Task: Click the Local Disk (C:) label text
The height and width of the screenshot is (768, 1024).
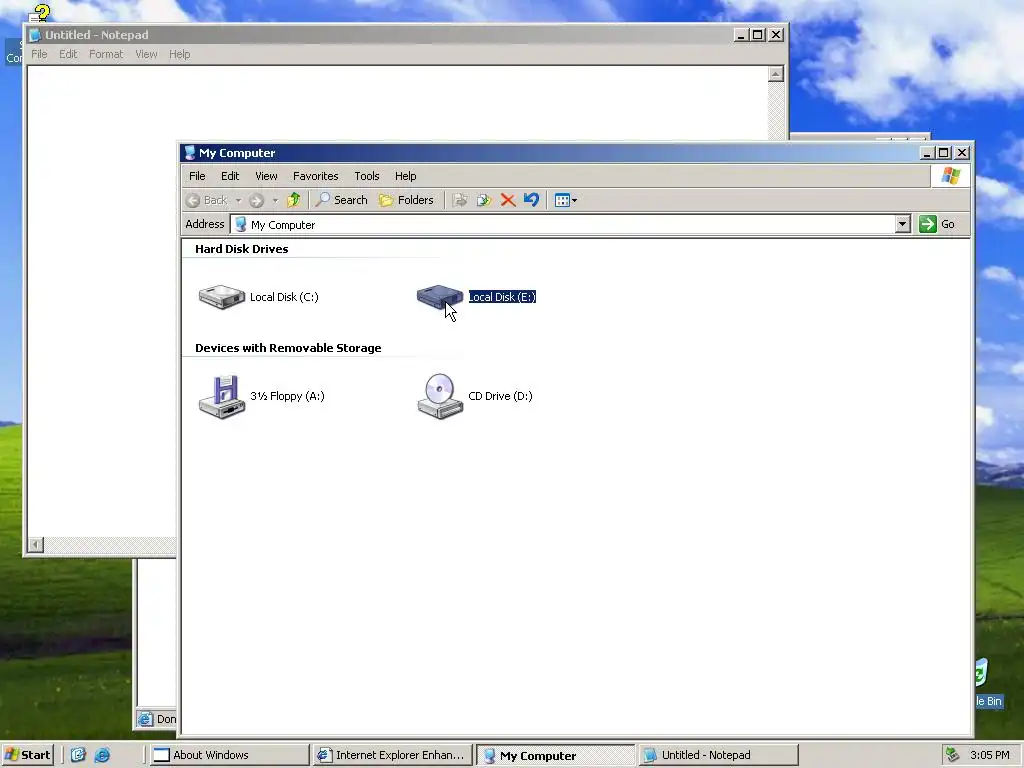Action: [284, 297]
